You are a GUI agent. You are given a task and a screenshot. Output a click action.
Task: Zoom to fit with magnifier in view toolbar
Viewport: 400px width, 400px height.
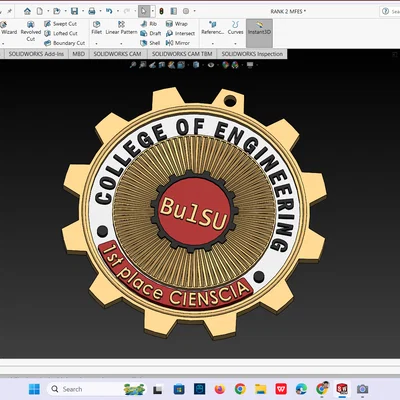tap(133, 65)
